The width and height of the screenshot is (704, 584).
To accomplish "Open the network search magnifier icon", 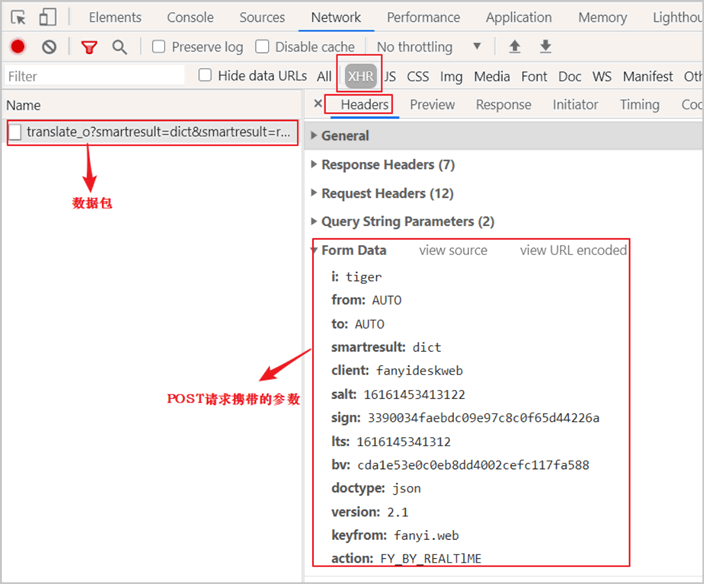I will point(119,47).
